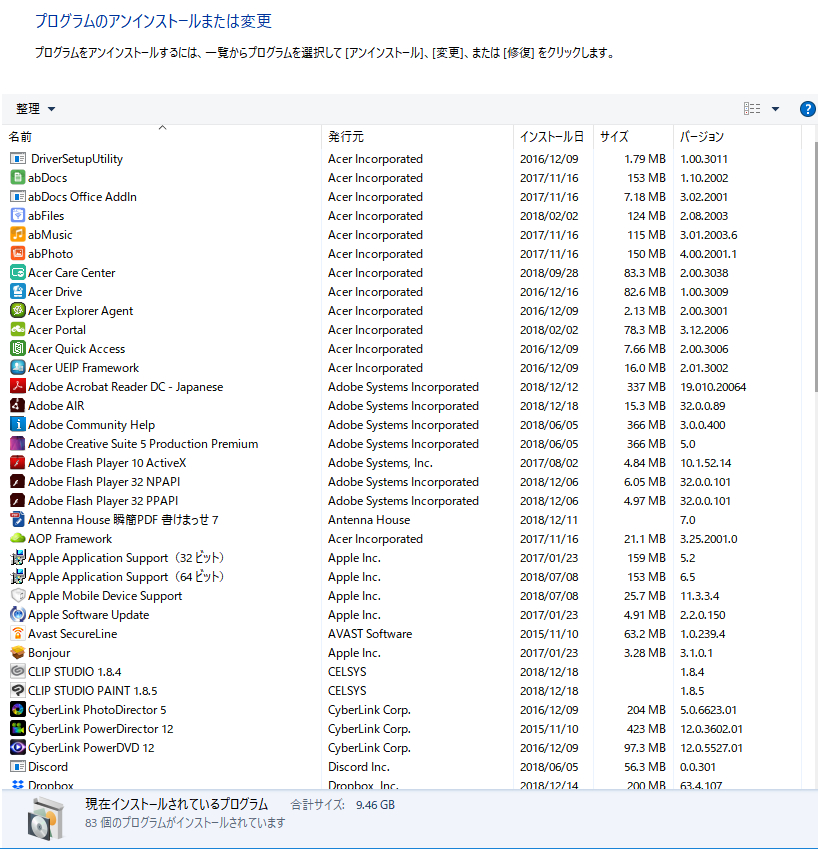818x849 pixels.
Task: Click the abFiles icon
Action: pyautogui.click(x=18, y=215)
